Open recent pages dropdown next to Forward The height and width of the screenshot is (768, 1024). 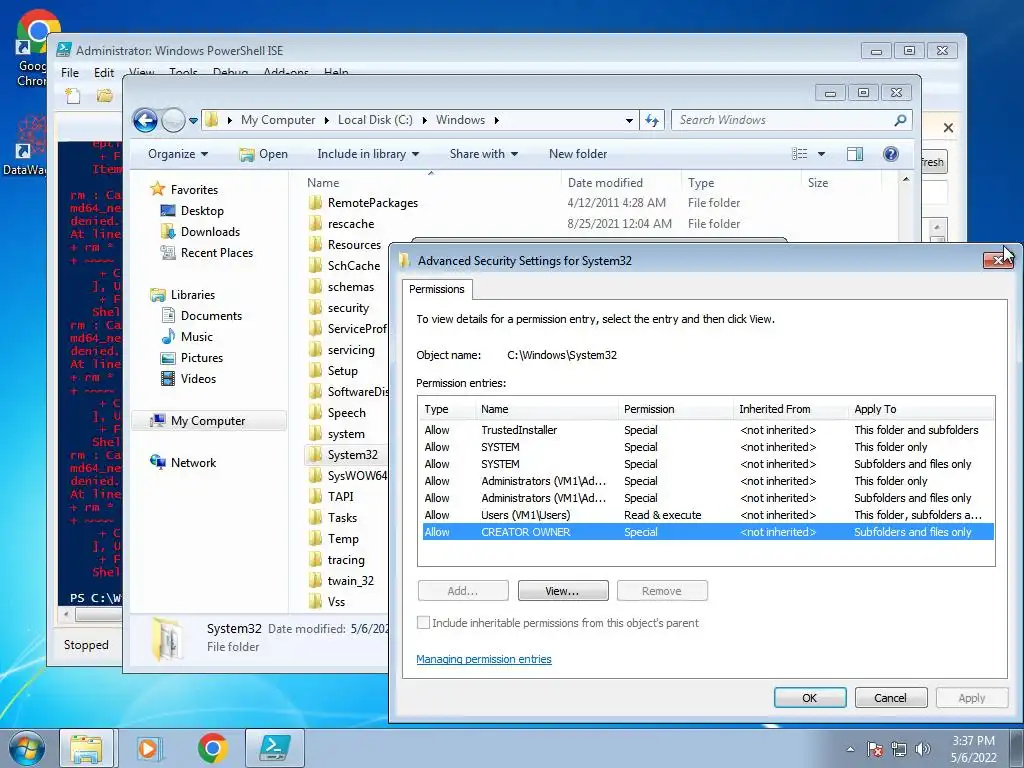pos(193,120)
